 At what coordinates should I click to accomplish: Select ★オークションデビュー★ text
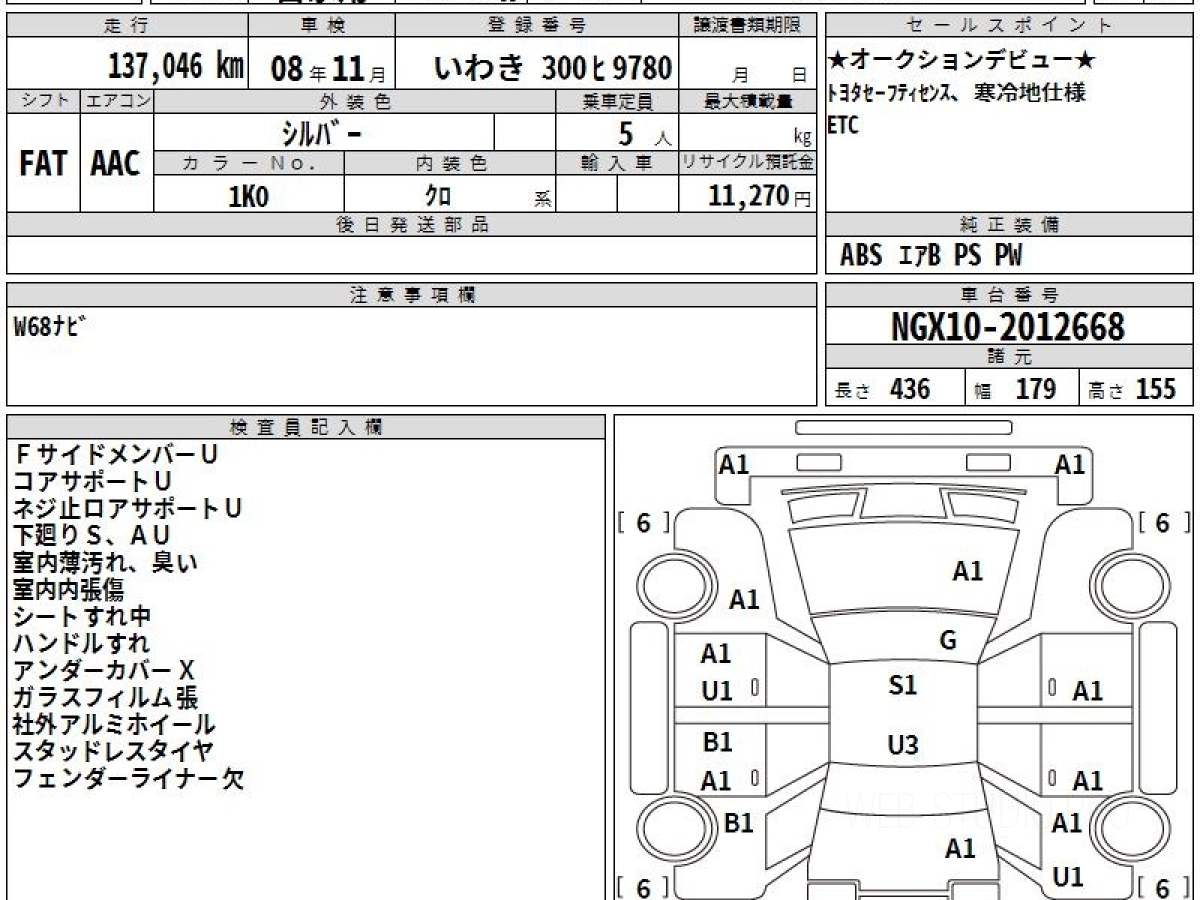(x=963, y=61)
